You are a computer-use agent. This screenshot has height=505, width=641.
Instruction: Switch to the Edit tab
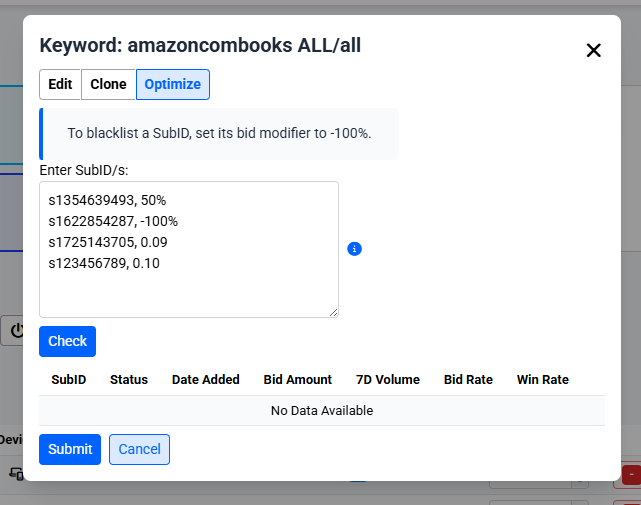[x=60, y=84]
